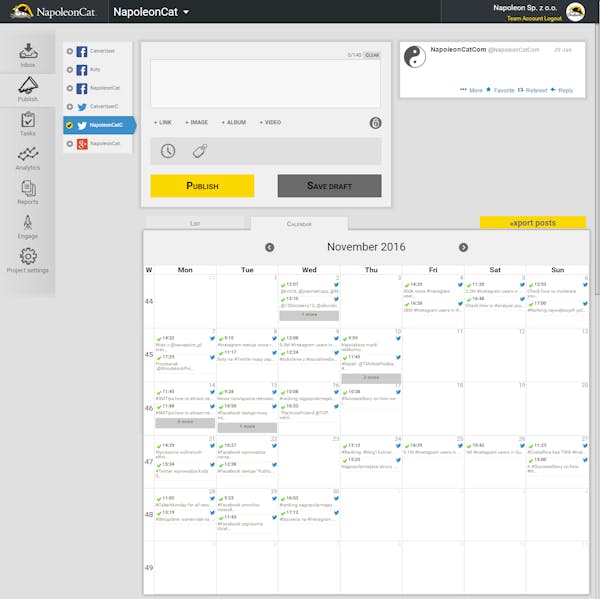Image resolution: width=600 pixels, height=599 pixels.
Task: Select the CatvertiserC Twitter account radio
Action: click(x=70, y=106)
